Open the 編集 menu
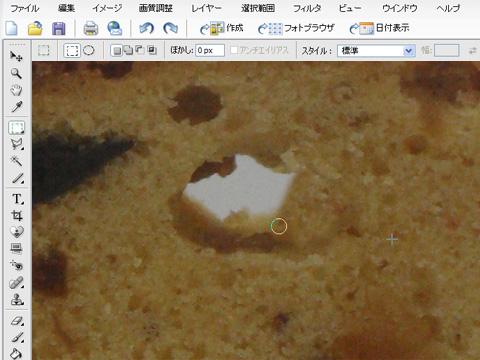The image size is (480, 360). tap(66, 8)
